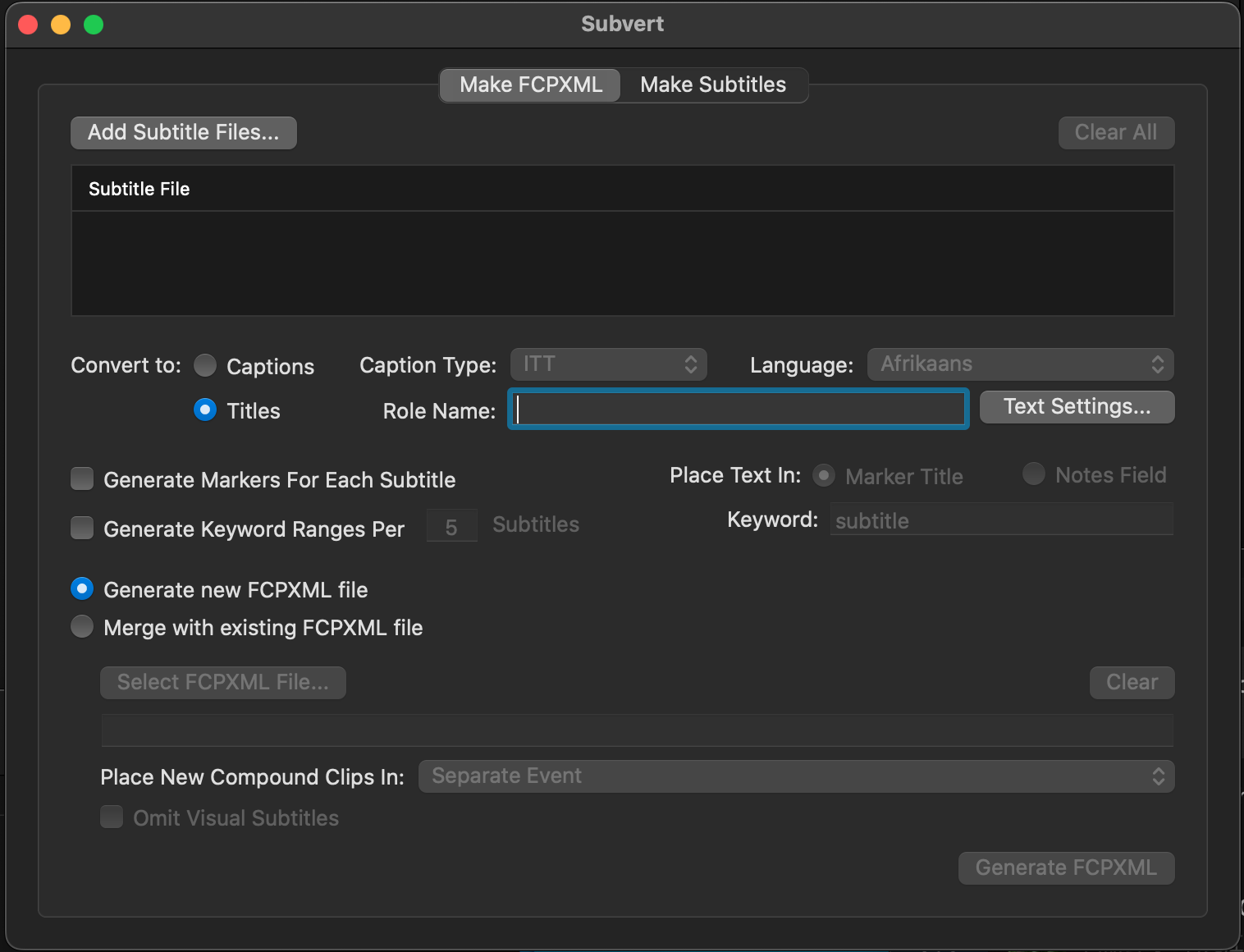Expand the Language dropdown showing Afrikaans
Screen dimensions: 1244x952
pyautogui.click(x=1020, y=364)
